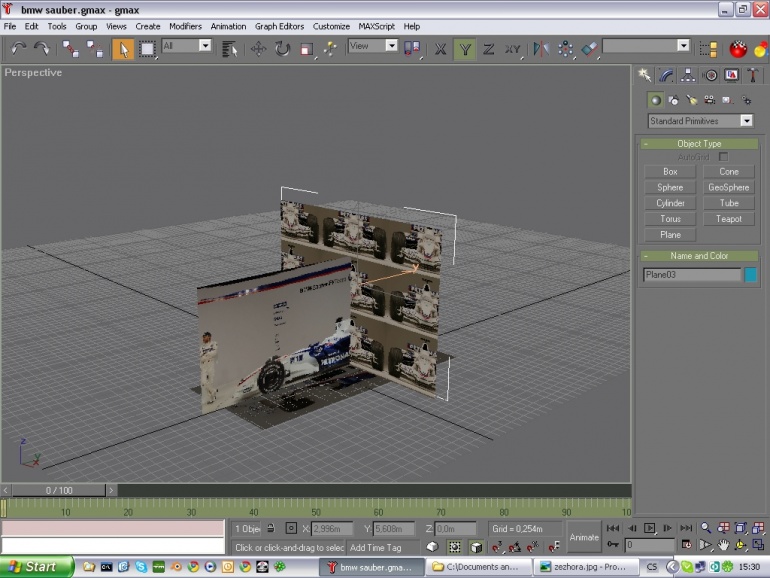Image resolution: width=770 pixels, height=578 pixels.
Task: Switch to the Hierarchy panel tab
Action: (x=688, y=75)
